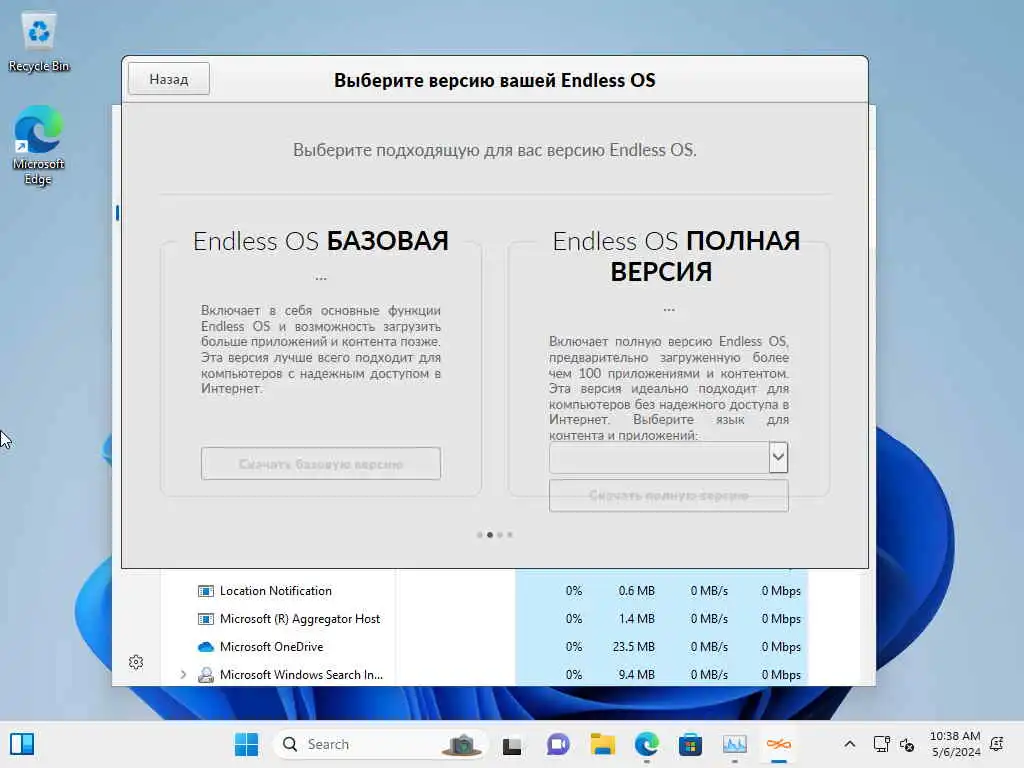Switch to the Endless installer taskbar icon
The image size is (1024, 768).
click(x=778, y=744)
